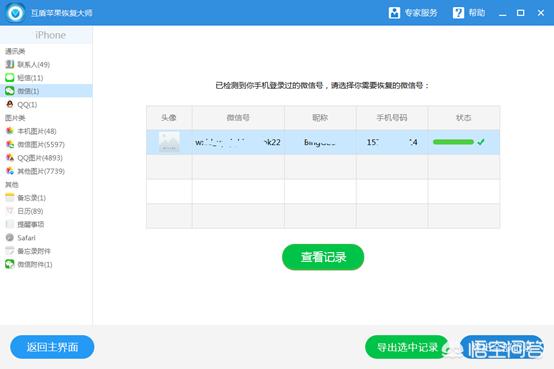The width and height of the screenshot is (554, 369).
Task: Click the icon beside 微信附件(1)
Action: click(x=10, y=264)
